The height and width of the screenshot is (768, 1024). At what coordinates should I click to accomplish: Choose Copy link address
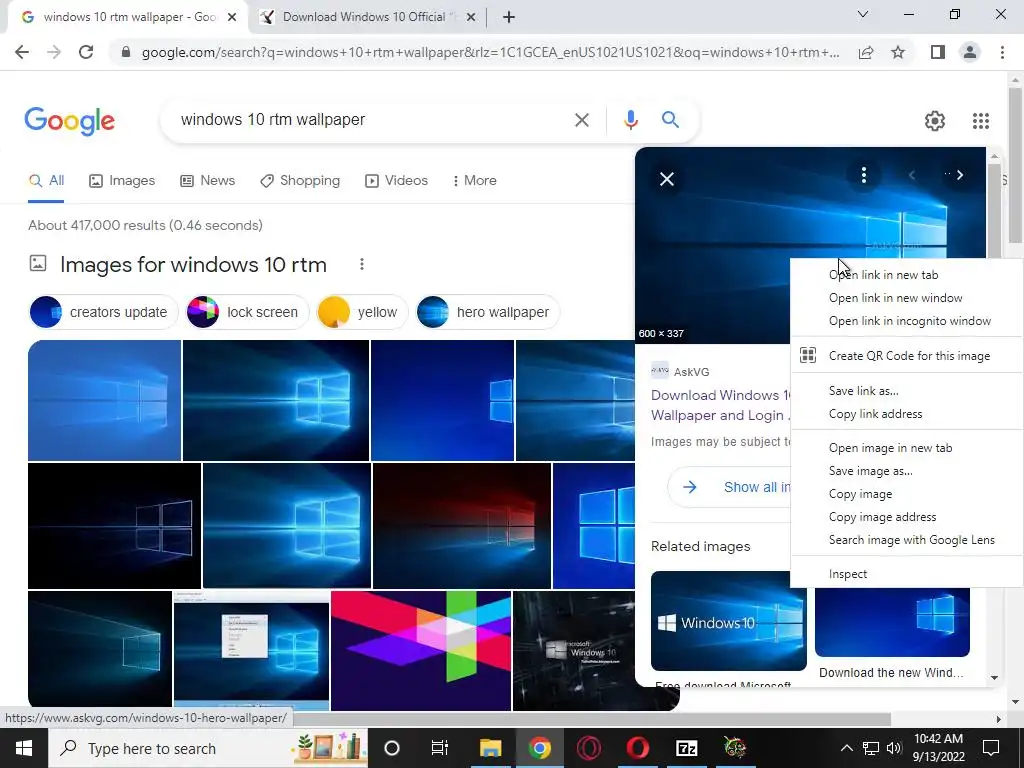[906, 413]
